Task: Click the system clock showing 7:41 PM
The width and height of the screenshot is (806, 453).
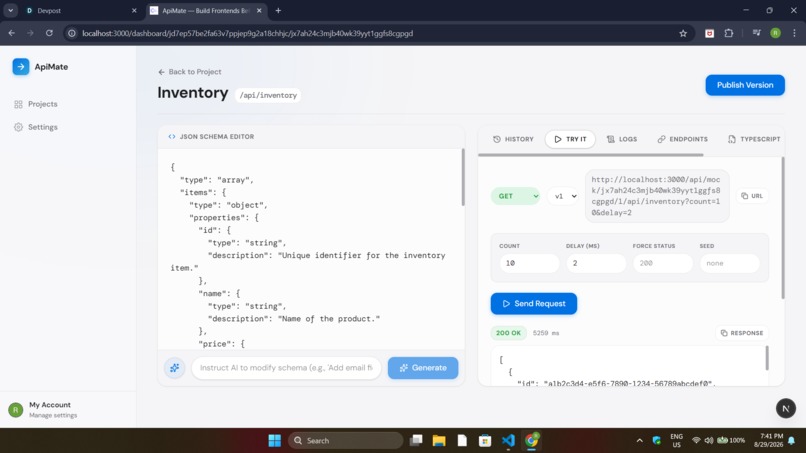Action: pos(768,441)
